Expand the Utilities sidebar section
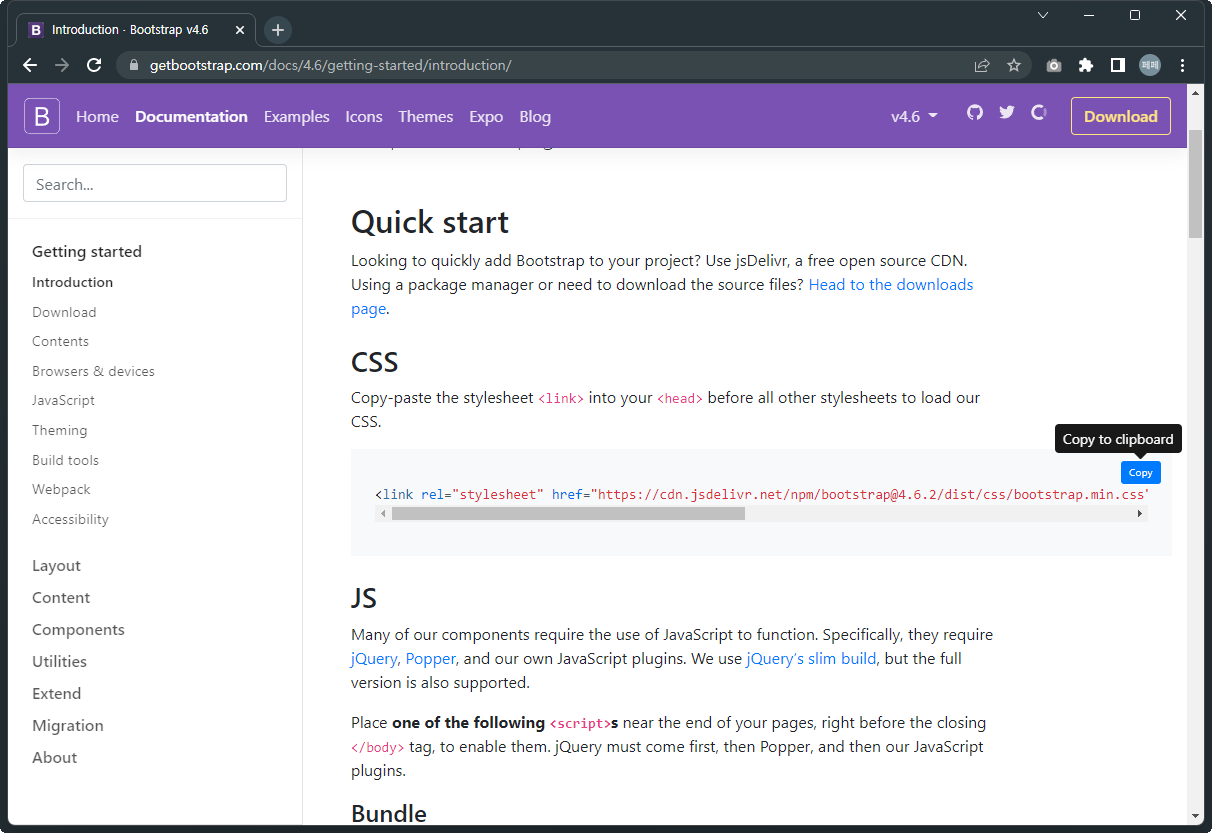The height and width of the screenshot is (833, 1212). click(x=59, y=661)
